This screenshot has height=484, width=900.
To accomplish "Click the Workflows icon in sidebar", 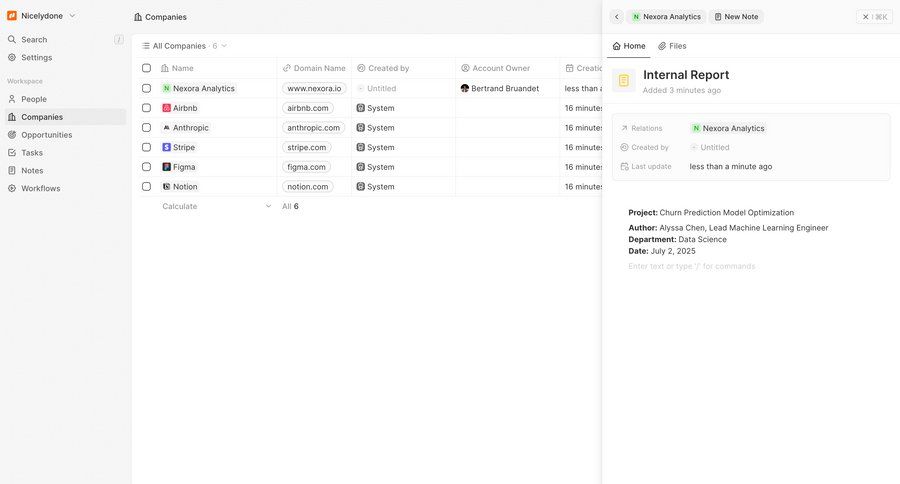I will click(x=12, y=188).
